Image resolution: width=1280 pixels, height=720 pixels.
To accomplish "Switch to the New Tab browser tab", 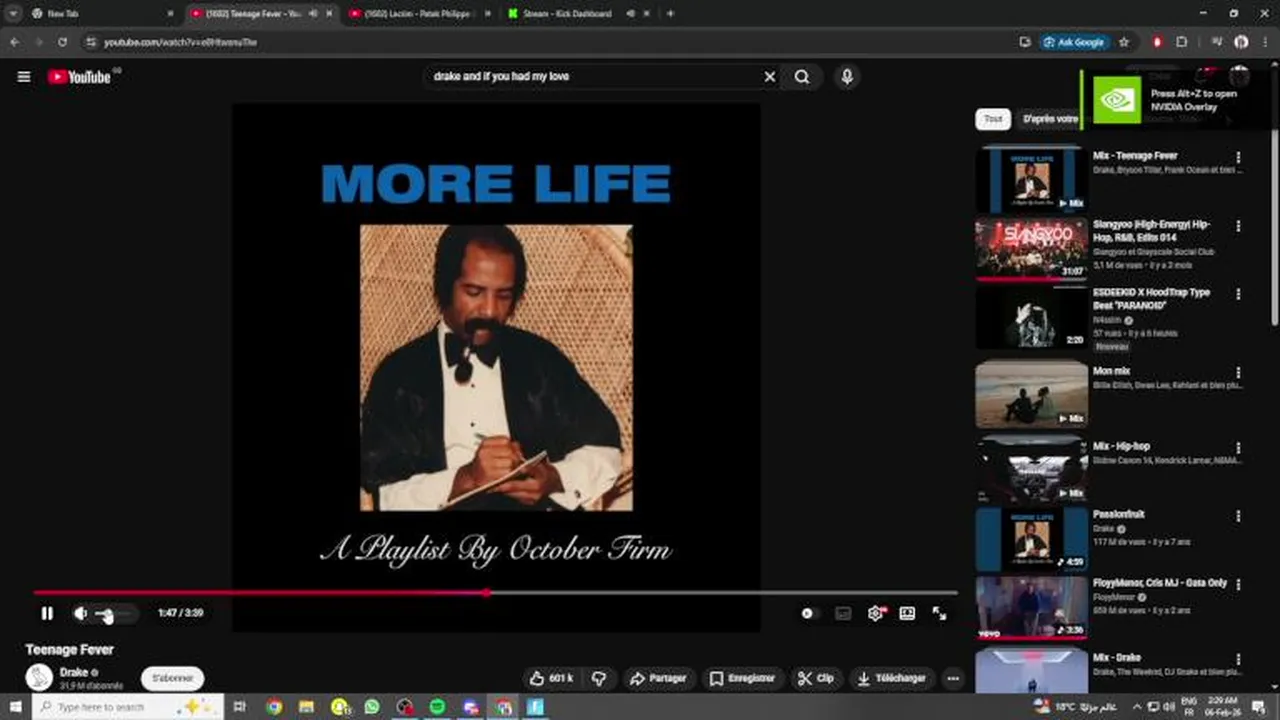I will [x=100, y=14].
